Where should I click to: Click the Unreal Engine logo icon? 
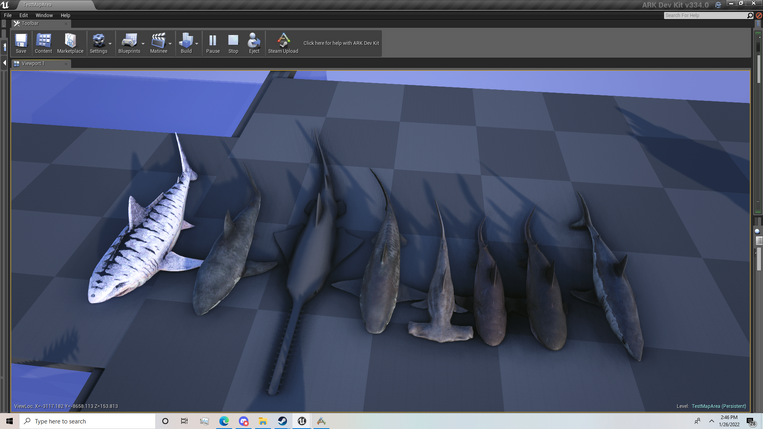point(5,5)
